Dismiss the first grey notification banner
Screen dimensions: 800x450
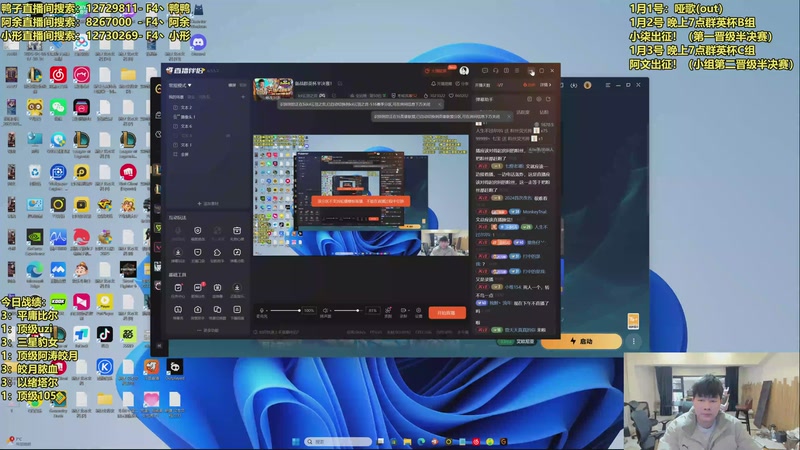(439, 105)
